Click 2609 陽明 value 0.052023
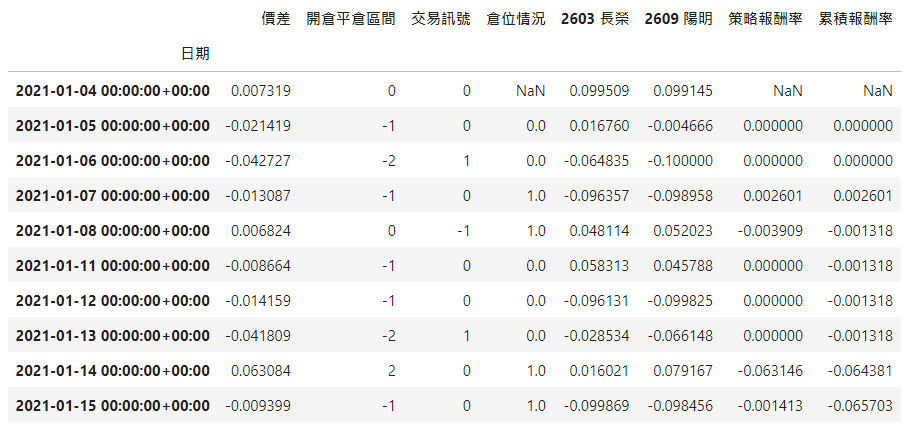 [x=683, y=230]
